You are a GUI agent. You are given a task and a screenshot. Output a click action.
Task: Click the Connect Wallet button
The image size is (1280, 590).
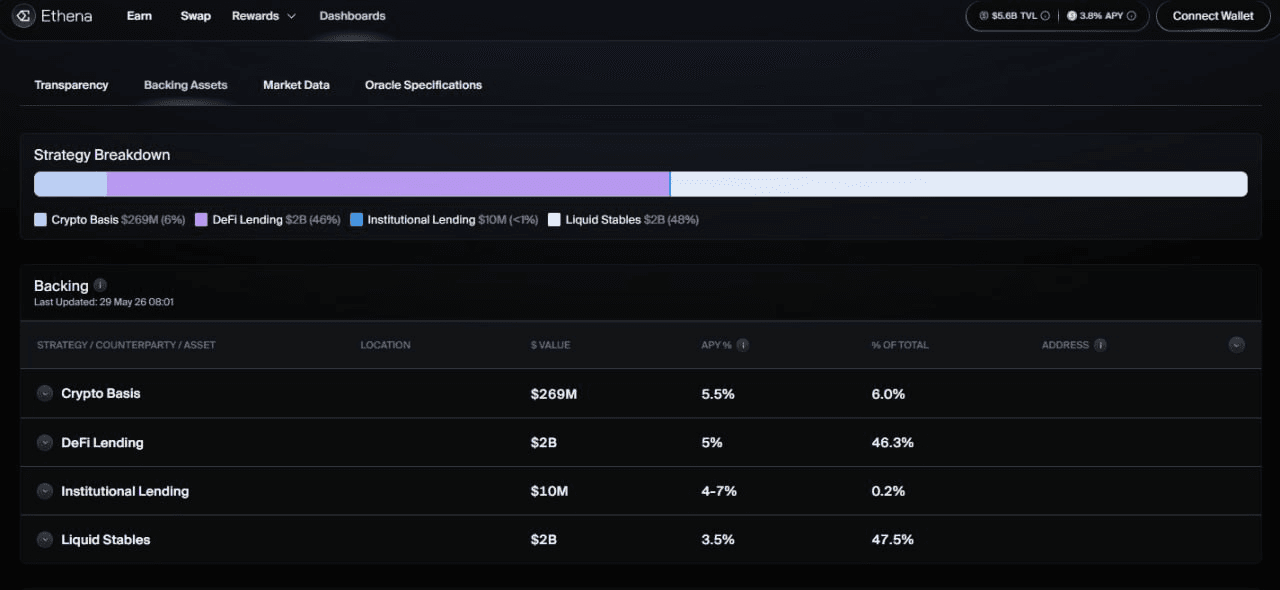point(1213,16)
